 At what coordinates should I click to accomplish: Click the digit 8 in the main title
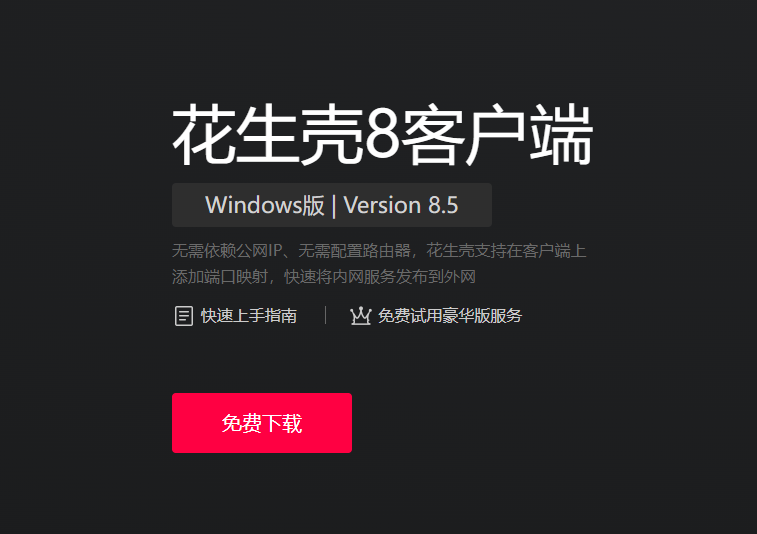(382, 135)
